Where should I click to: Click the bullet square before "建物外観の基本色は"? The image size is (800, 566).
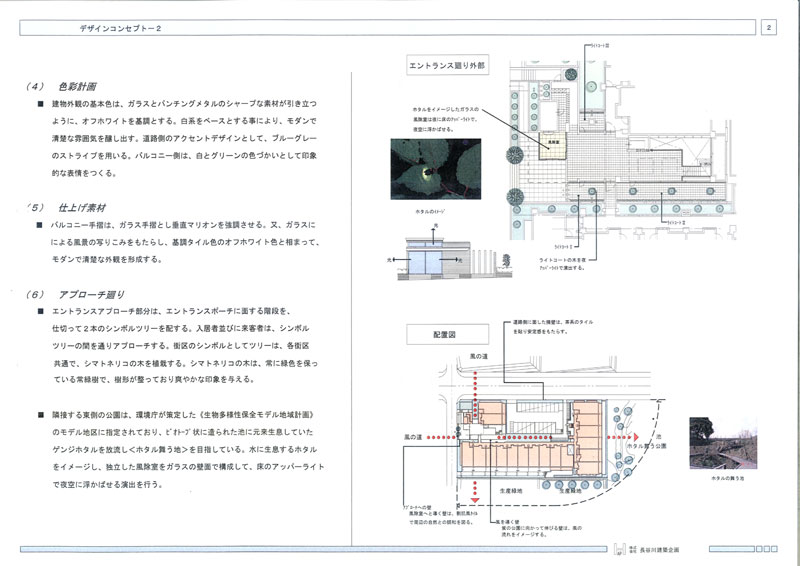pyautogui.click(x=40, y=104)
